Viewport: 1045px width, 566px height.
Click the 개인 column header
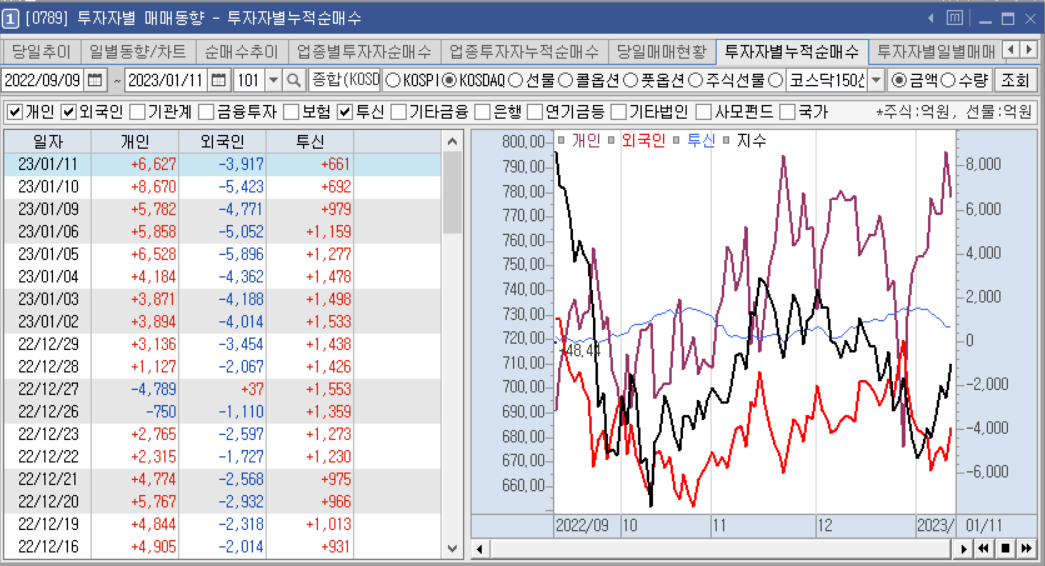tap(135, 141)
